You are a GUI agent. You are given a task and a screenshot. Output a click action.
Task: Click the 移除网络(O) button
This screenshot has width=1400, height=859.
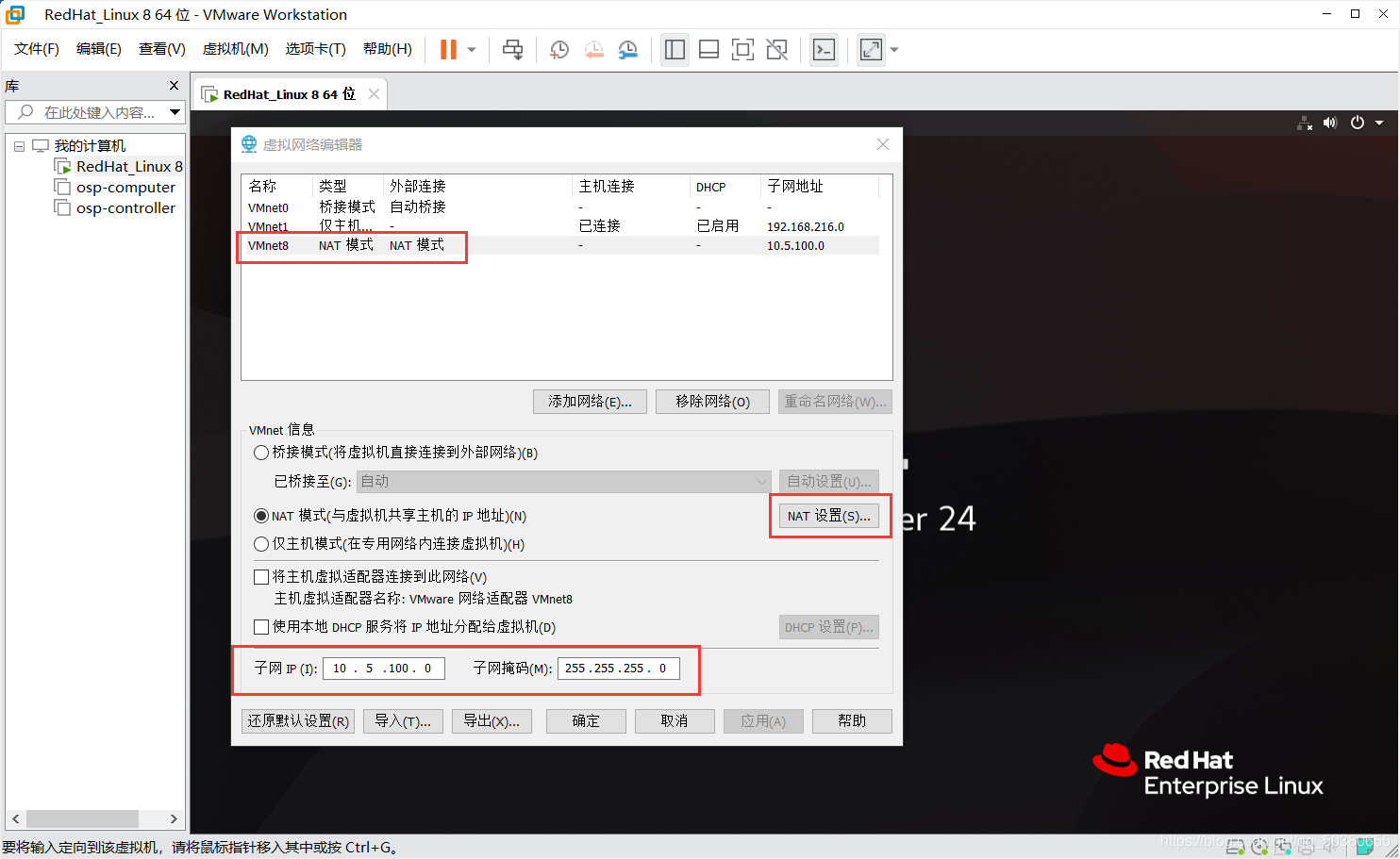[712, 402]
